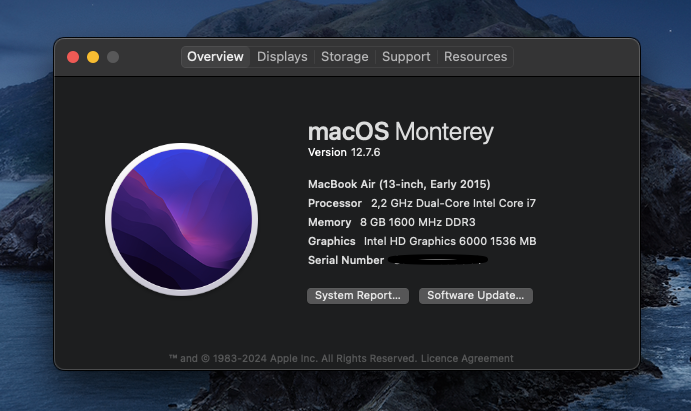The image size is (691, 411).
Task: Click MacBook Air (13-inch, Early 2015) text
Action: tap(399, 184)
